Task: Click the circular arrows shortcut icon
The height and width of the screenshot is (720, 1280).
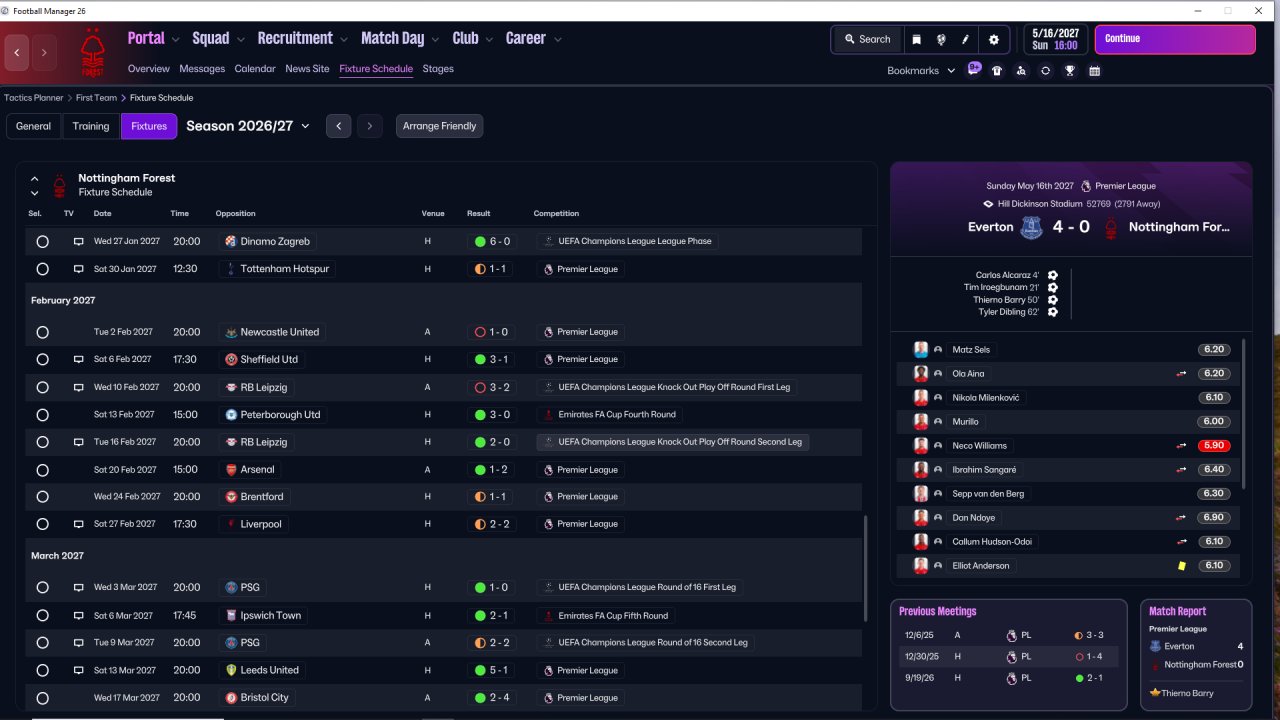Action: tap(1046, 71)
